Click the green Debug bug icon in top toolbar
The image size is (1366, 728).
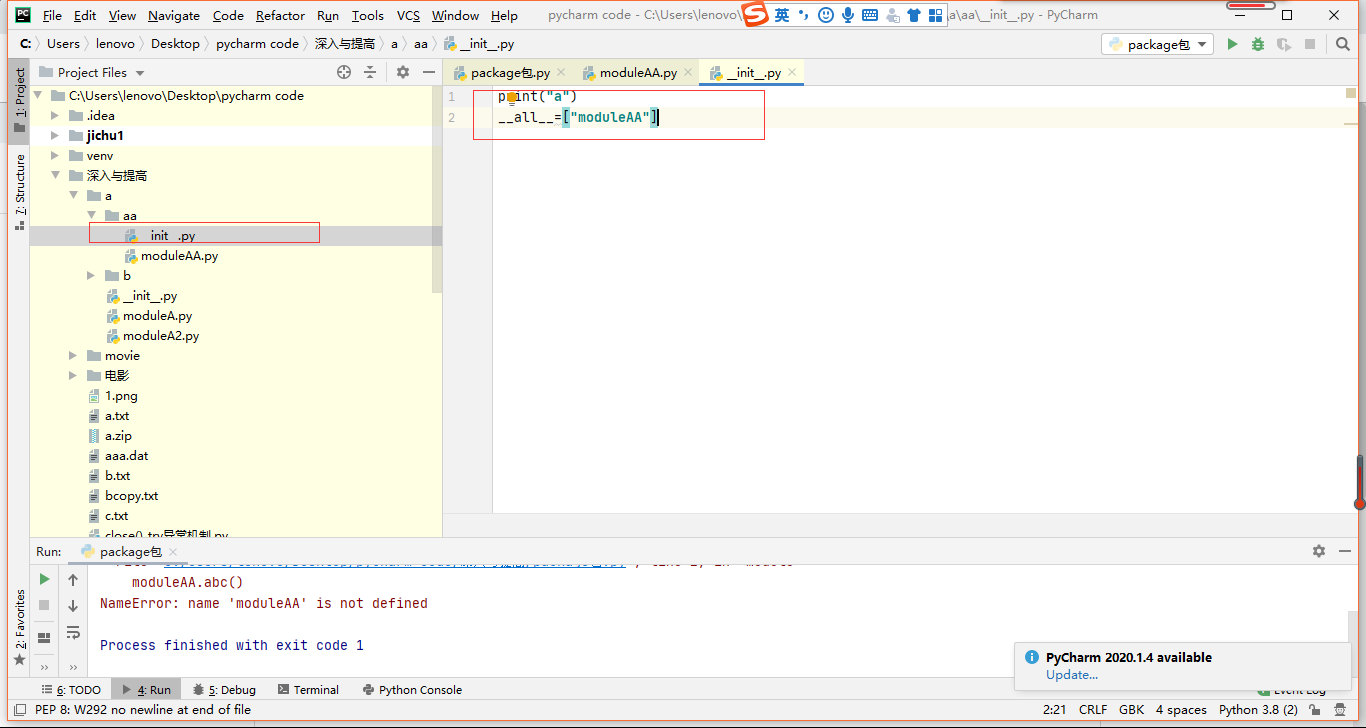coord(1258,44)
